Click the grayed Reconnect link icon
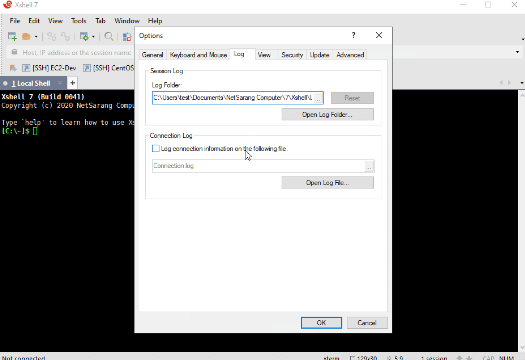 click(x=65, y=36)
